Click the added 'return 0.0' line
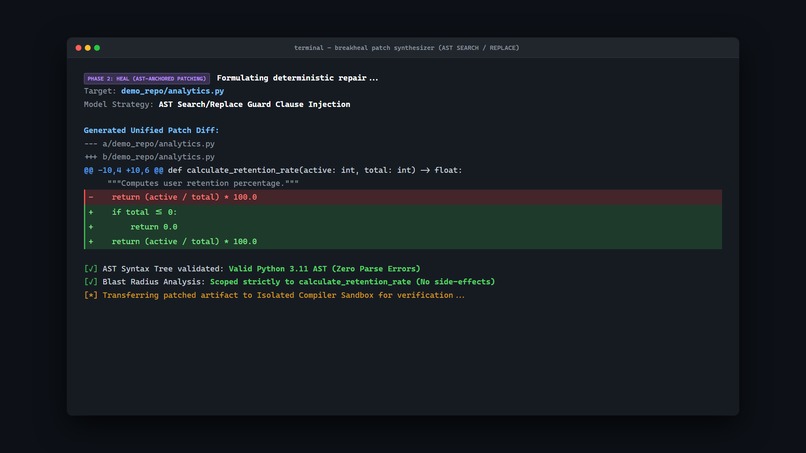This screenshot has width=806, height=453. pyautogui.click(x=403, y=227)
